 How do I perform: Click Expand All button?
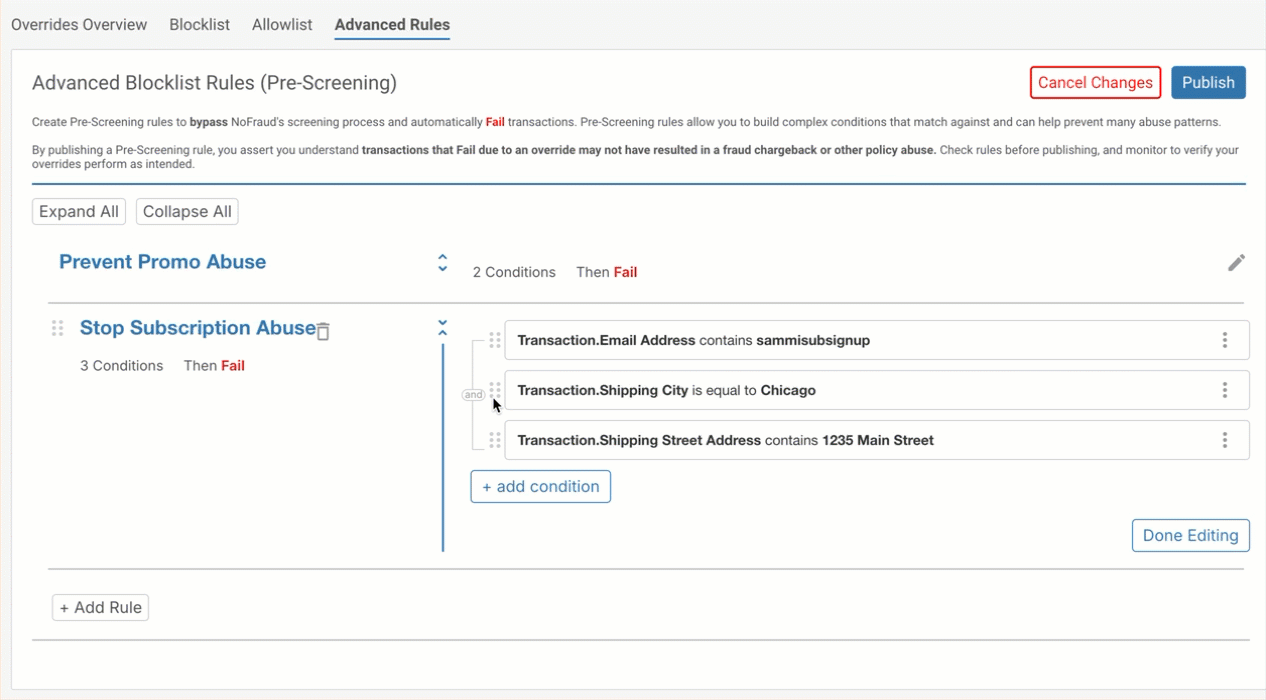tap(79, 212)
